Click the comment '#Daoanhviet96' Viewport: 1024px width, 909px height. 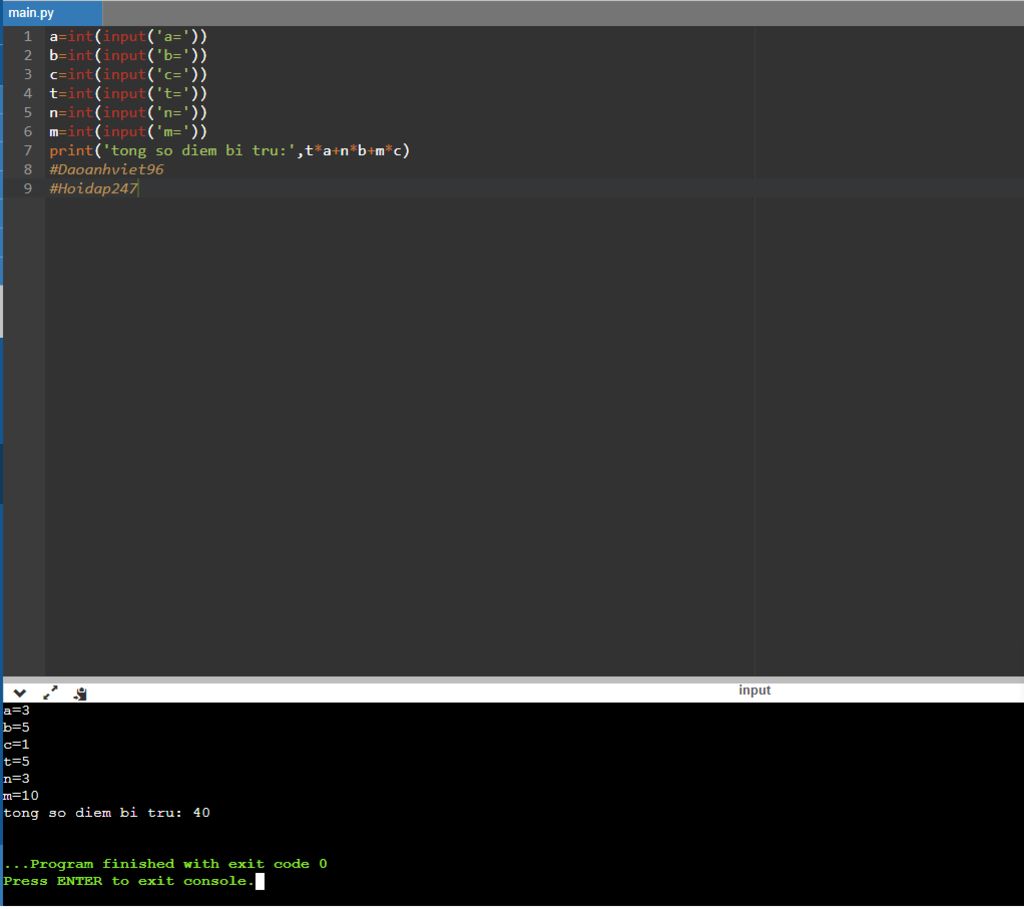106,170
